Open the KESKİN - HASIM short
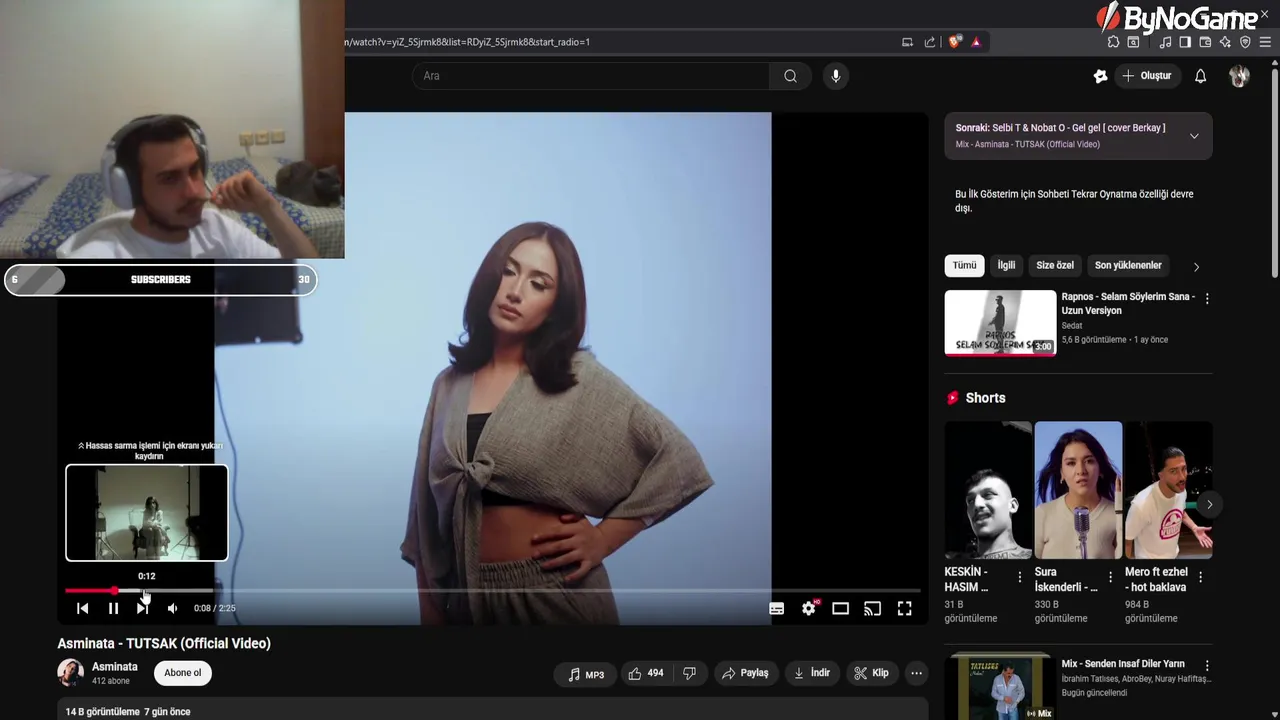Image resolution: width=1280 pixels, height=720 pixels. click(x=988, y=490)
